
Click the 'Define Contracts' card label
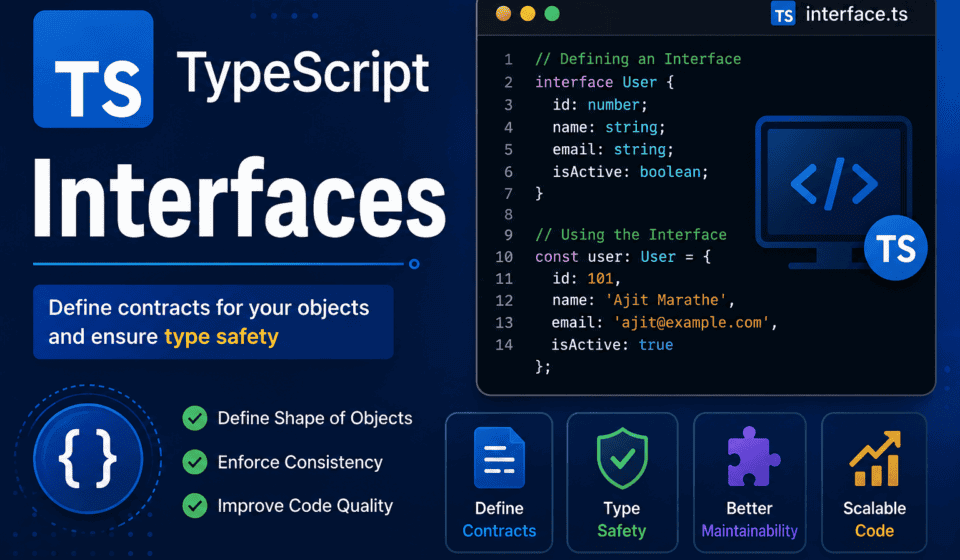pos(499,519)
